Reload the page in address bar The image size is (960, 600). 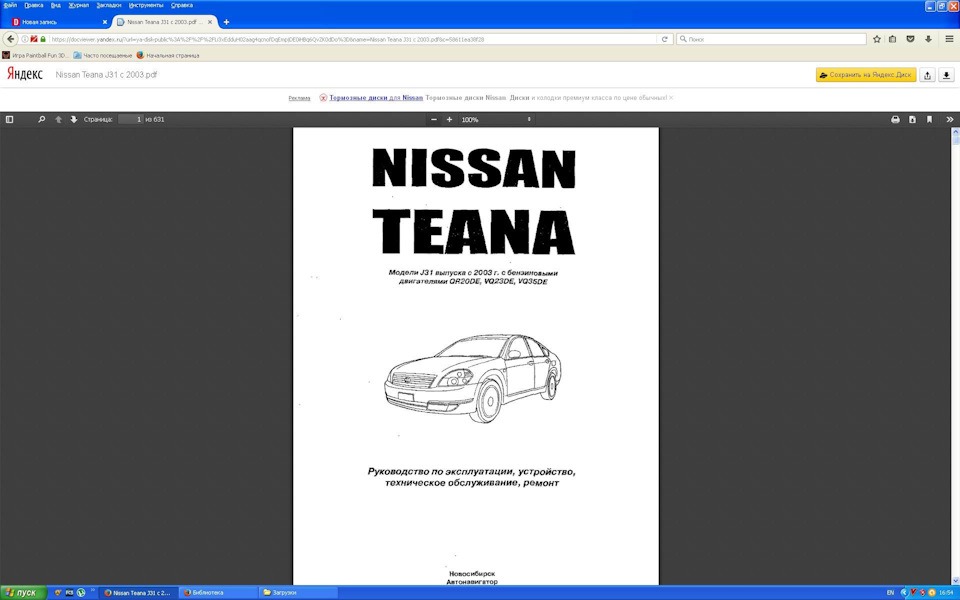664,39
